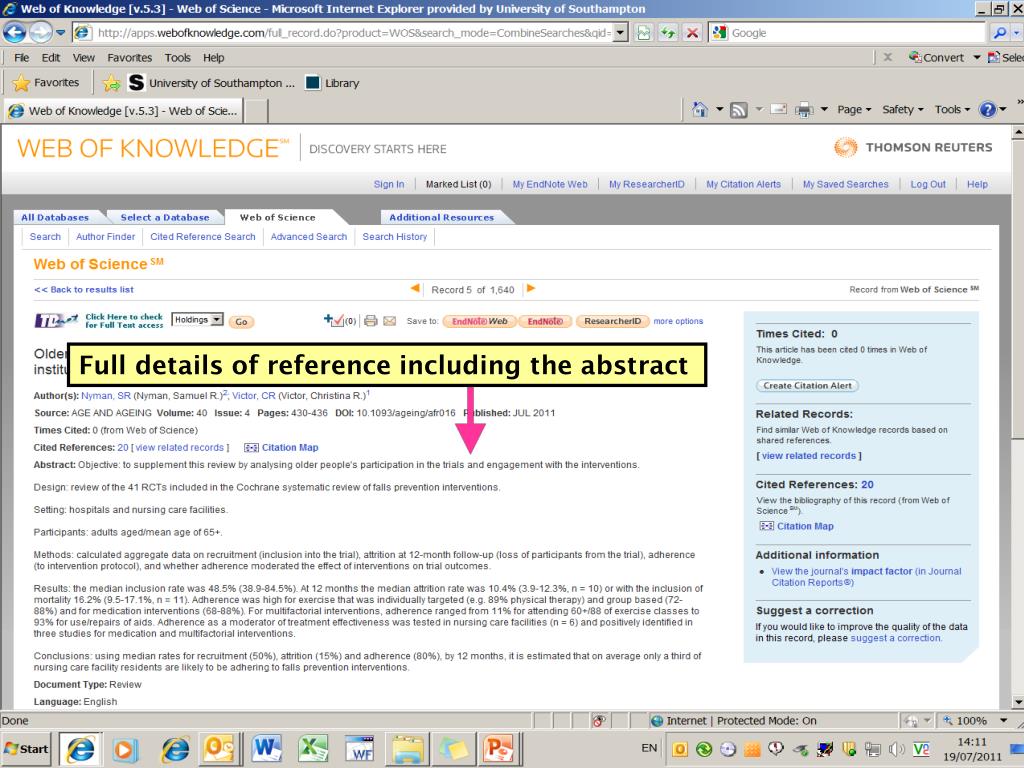Open Outlook from the taskbar
1024x768 pixels.
(219, 748)
